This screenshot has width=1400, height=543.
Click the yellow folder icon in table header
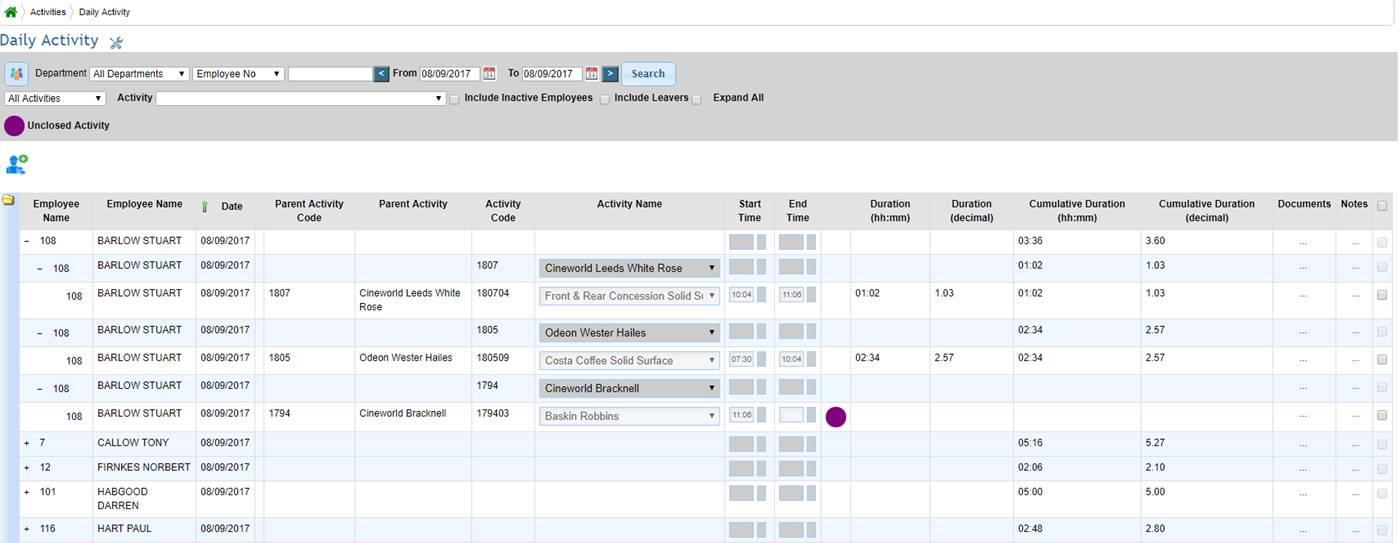(8, 200)
